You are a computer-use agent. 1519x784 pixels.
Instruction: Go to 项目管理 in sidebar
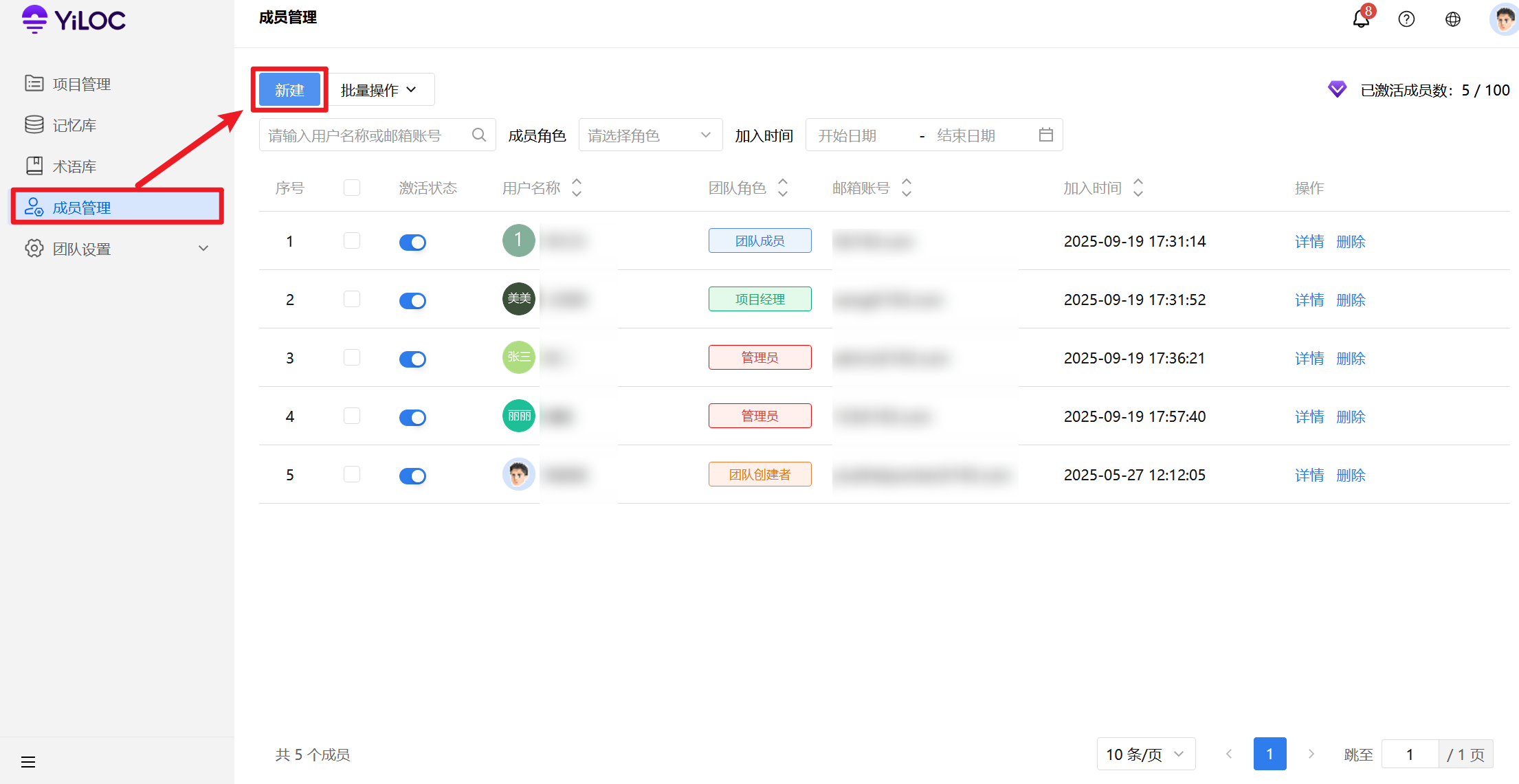click(x=82, y=84)
